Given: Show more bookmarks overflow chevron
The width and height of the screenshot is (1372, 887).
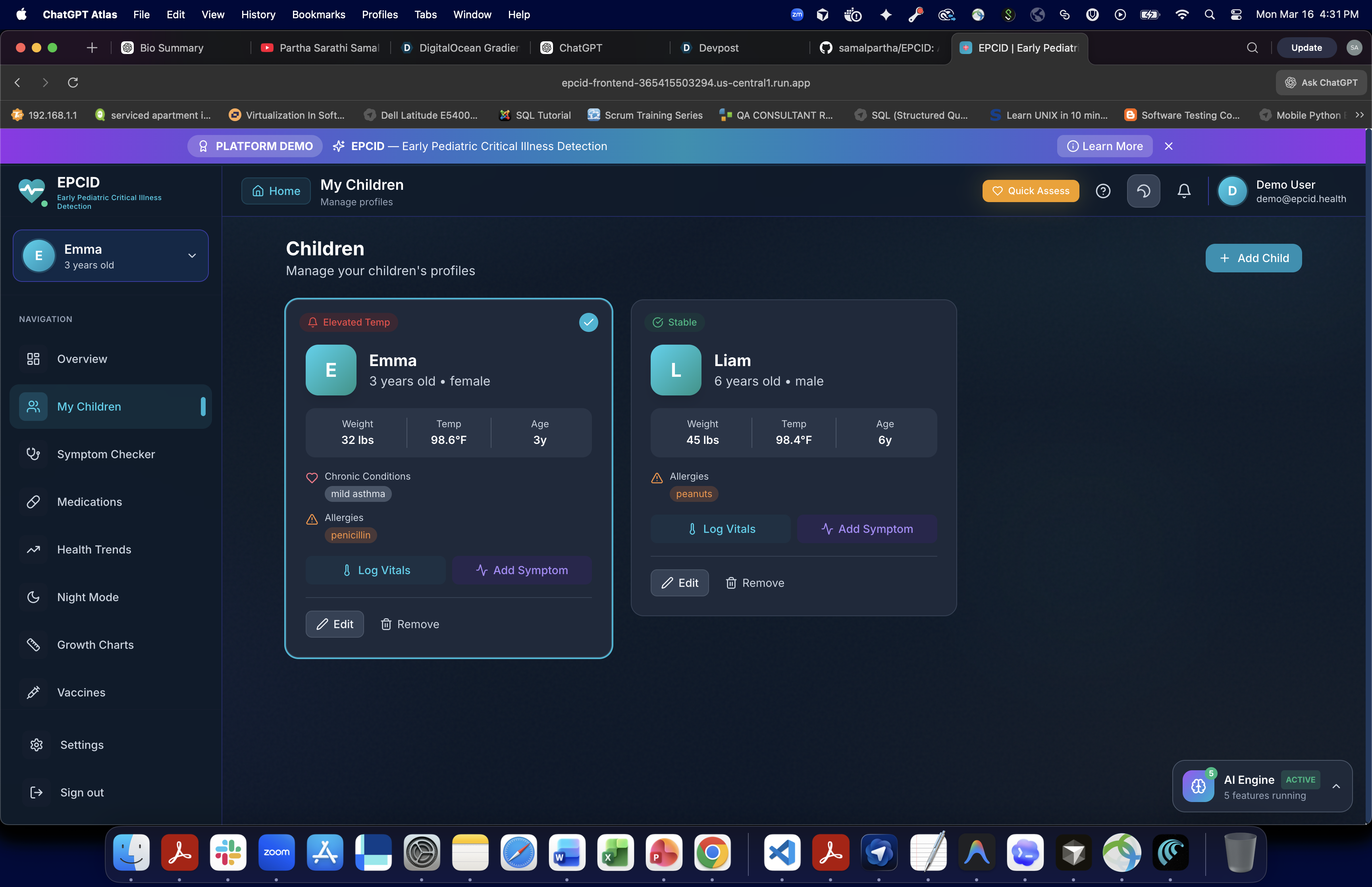Looking at the screenshot, I should click(1359, 115).
